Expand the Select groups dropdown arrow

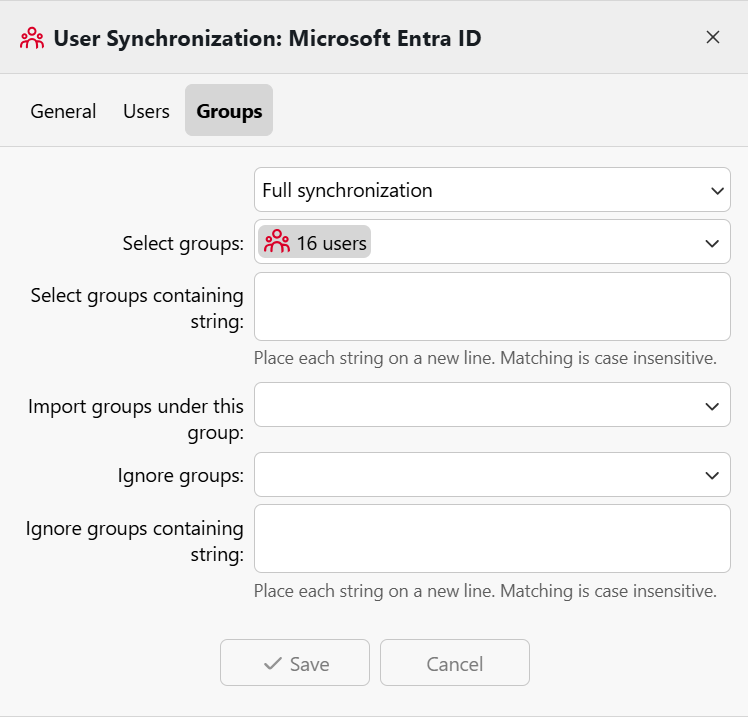[x=712, y=243]
